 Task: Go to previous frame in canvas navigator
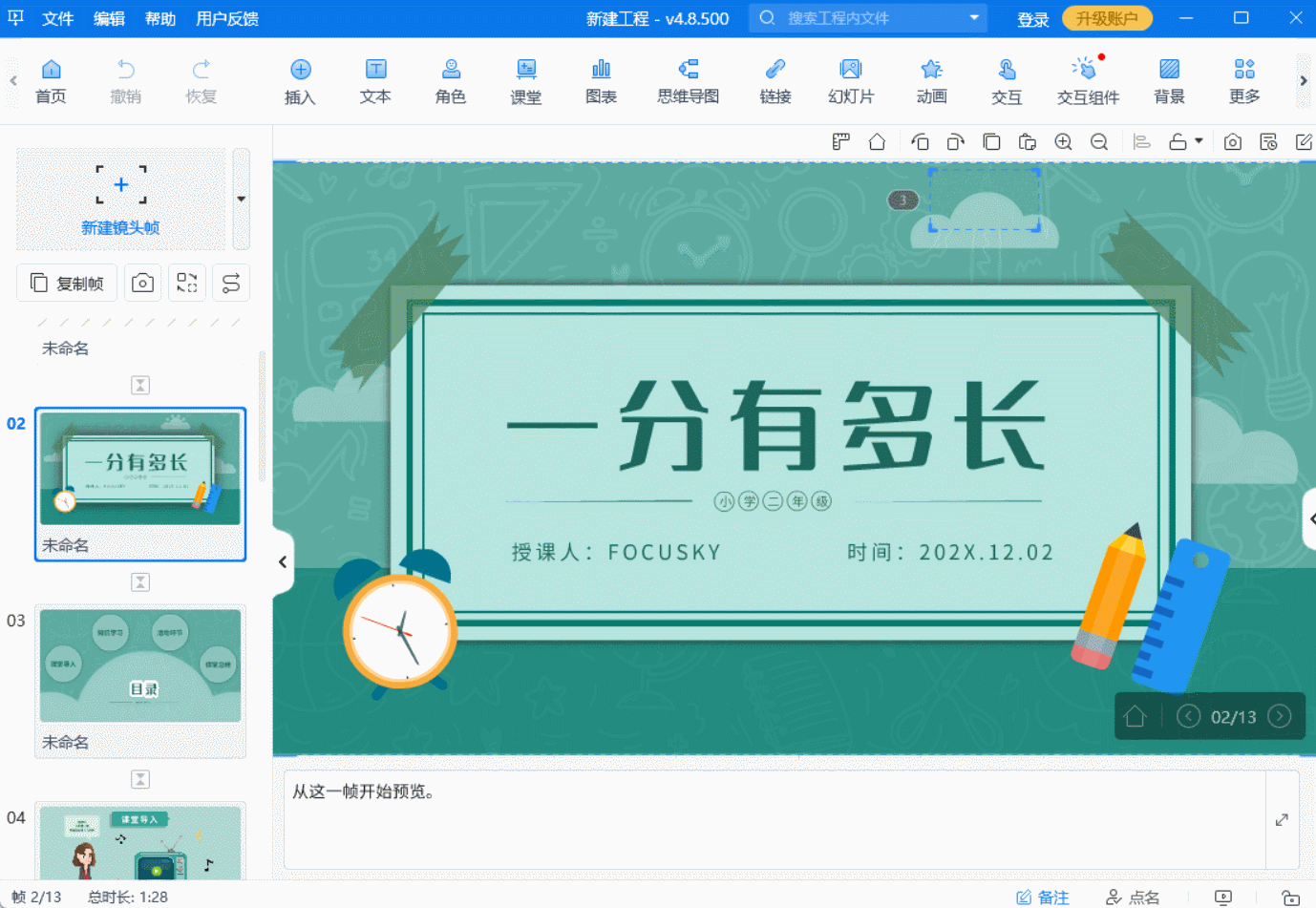click(x=1188, y=716)
